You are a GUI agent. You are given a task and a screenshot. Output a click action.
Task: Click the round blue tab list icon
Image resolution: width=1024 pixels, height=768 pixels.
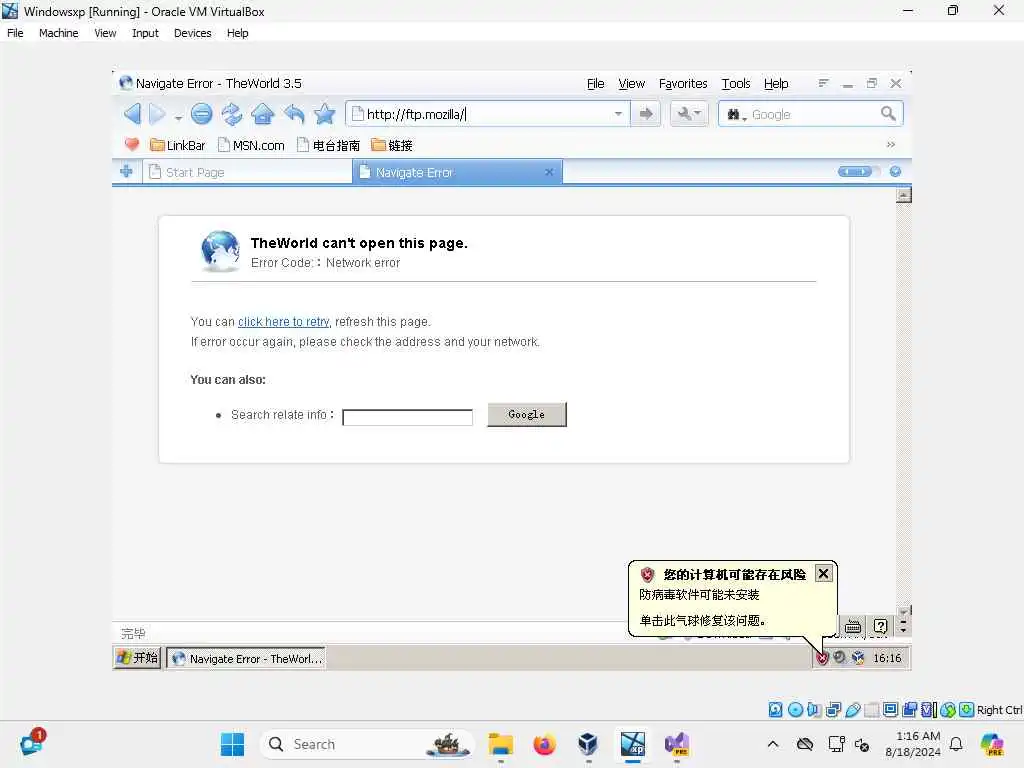[x=895, y=171]
